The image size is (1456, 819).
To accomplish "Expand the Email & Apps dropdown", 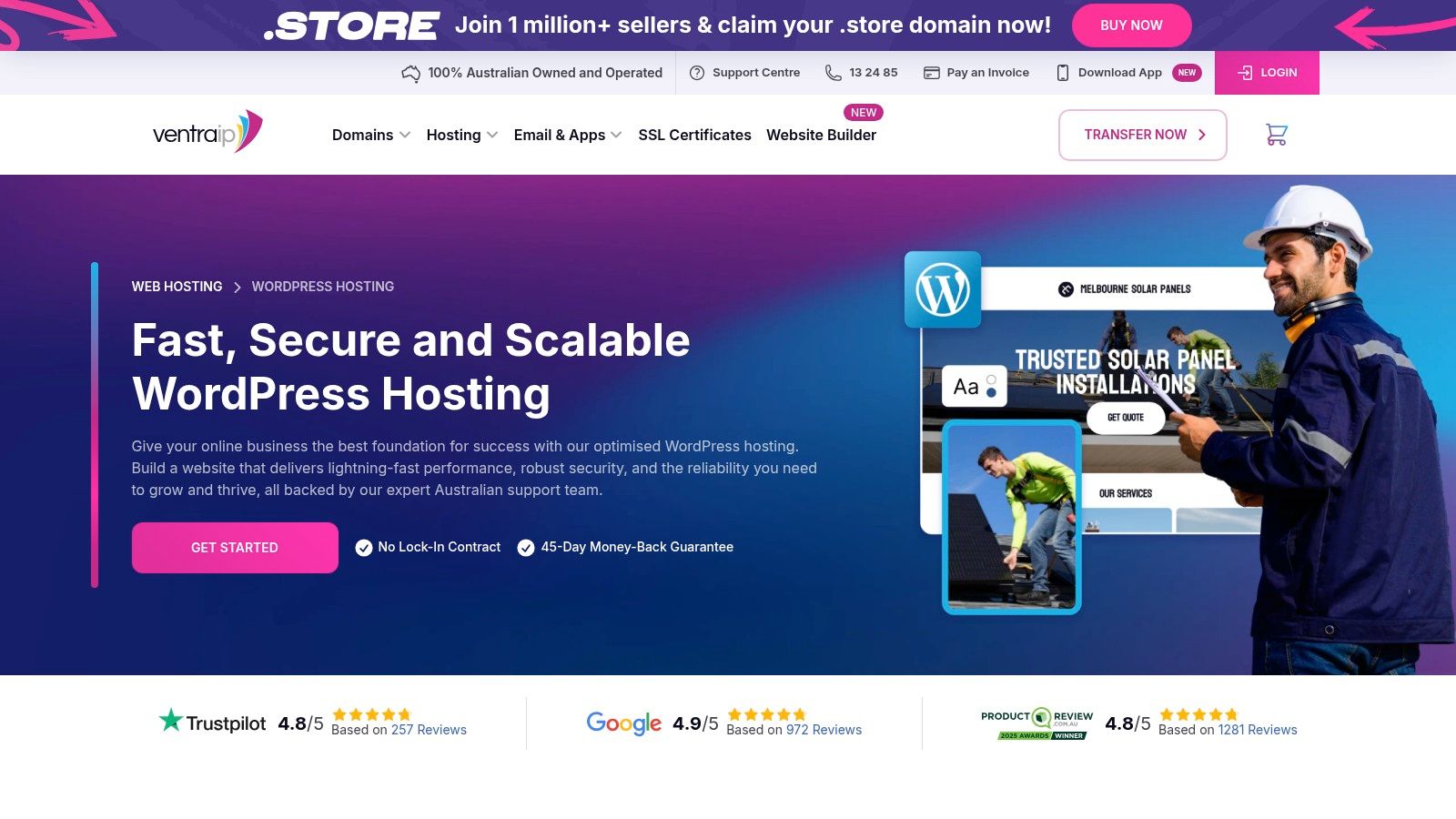I will pos(566,135).
